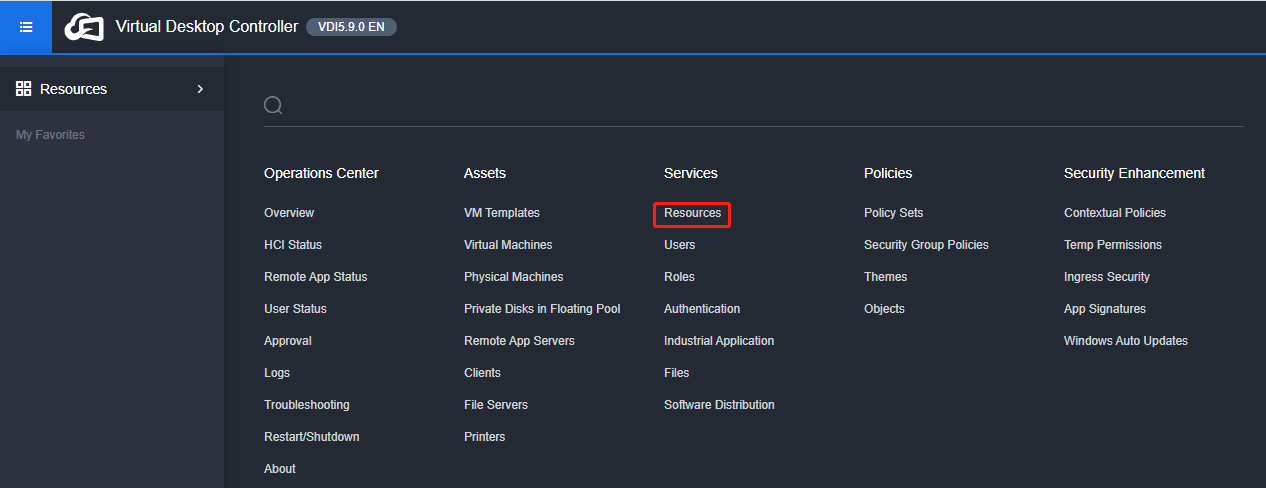Navigate to Users under Services
1266x488 pixels.
pos(680,245)
